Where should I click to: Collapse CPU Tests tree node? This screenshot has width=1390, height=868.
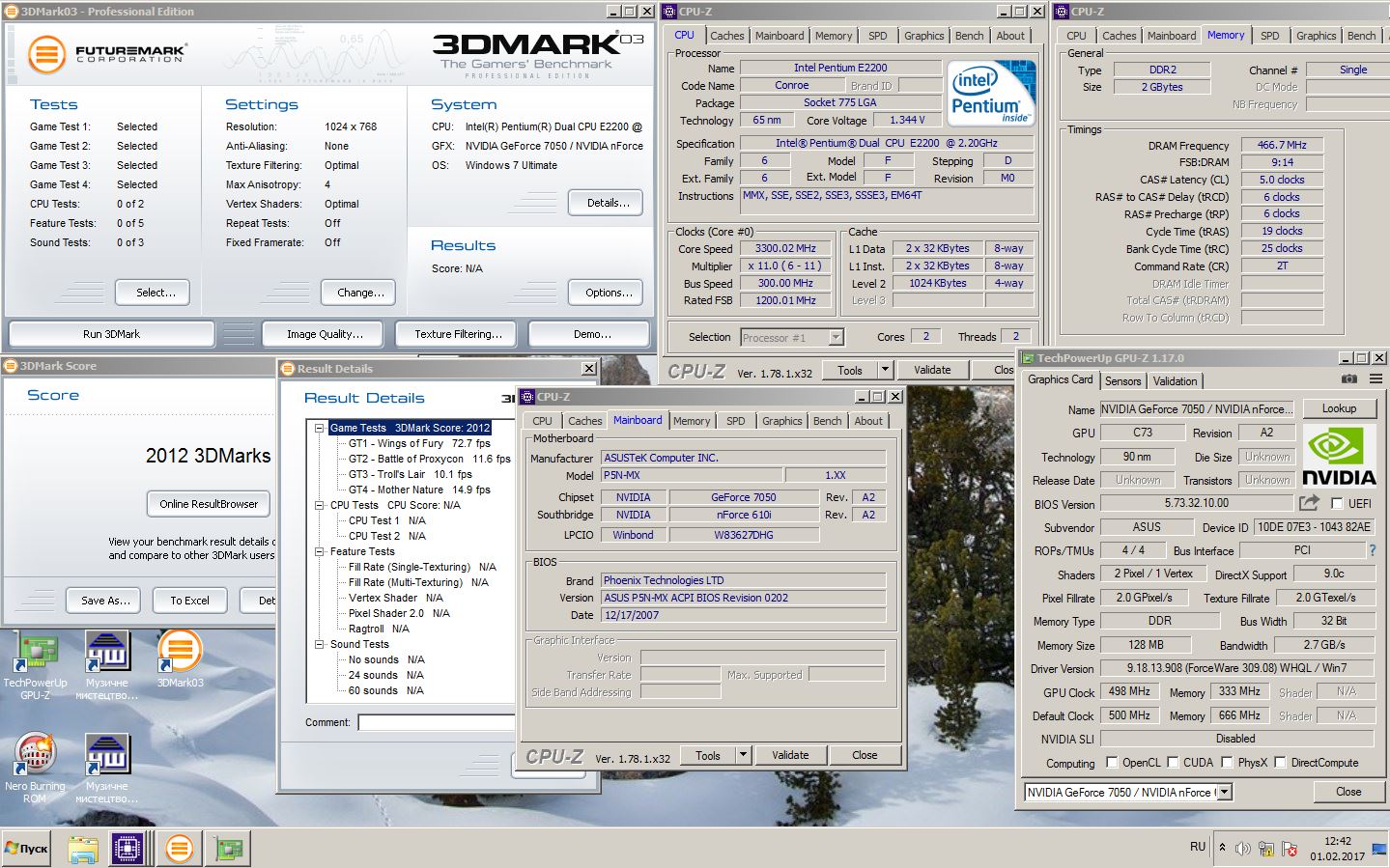[319, 505]
